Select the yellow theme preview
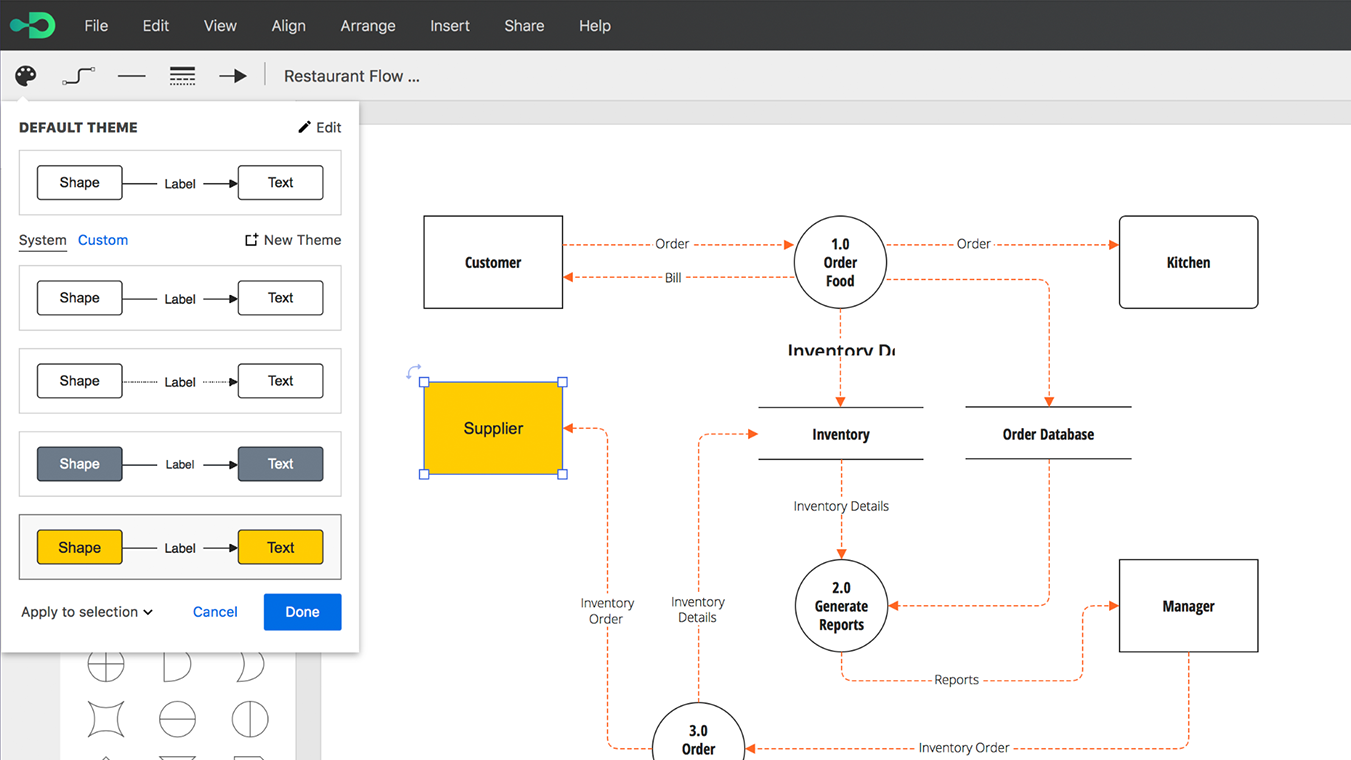This screenshot has width=1351, height=760. (180, 547)
